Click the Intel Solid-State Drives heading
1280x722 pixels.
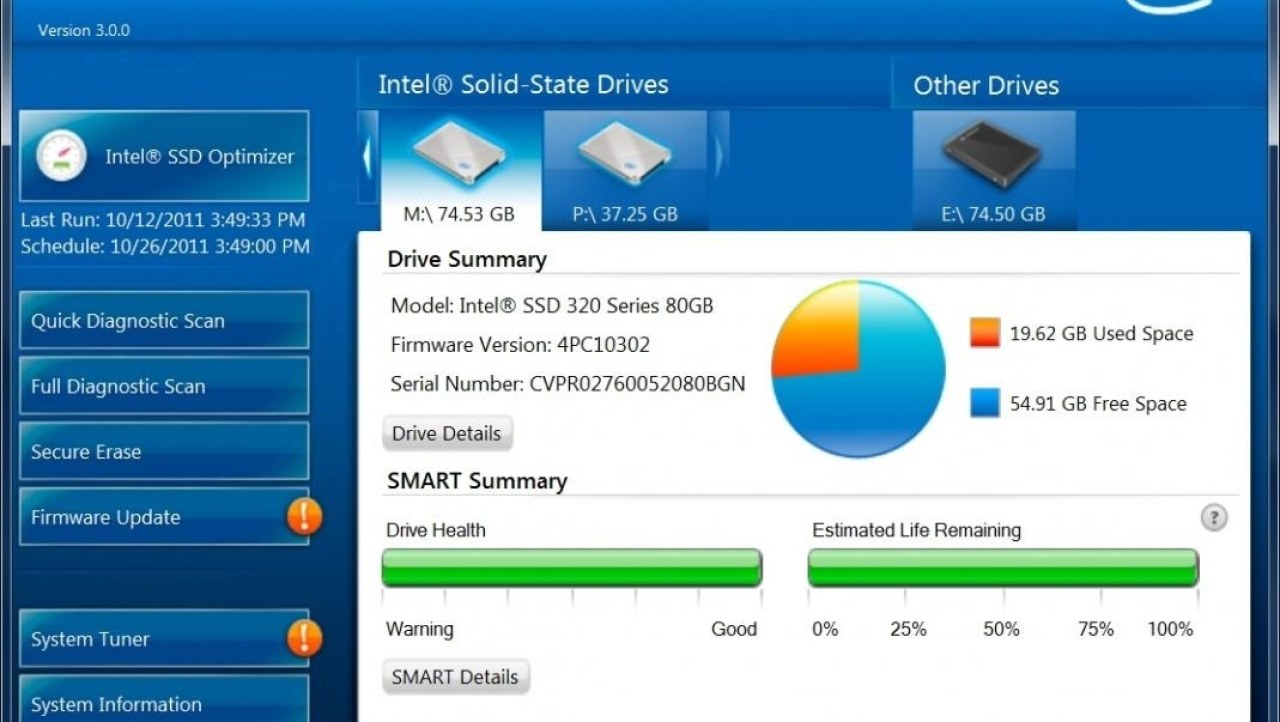pos(523,85)
